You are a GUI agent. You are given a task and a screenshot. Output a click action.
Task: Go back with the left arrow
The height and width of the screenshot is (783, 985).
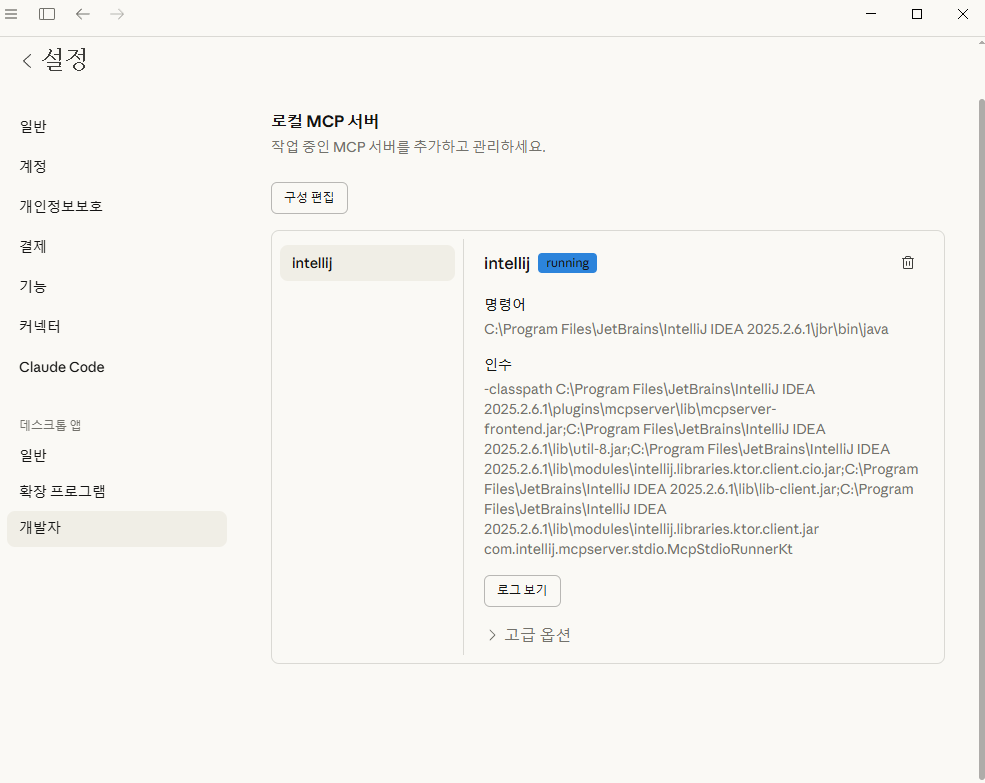pos(82,14)
